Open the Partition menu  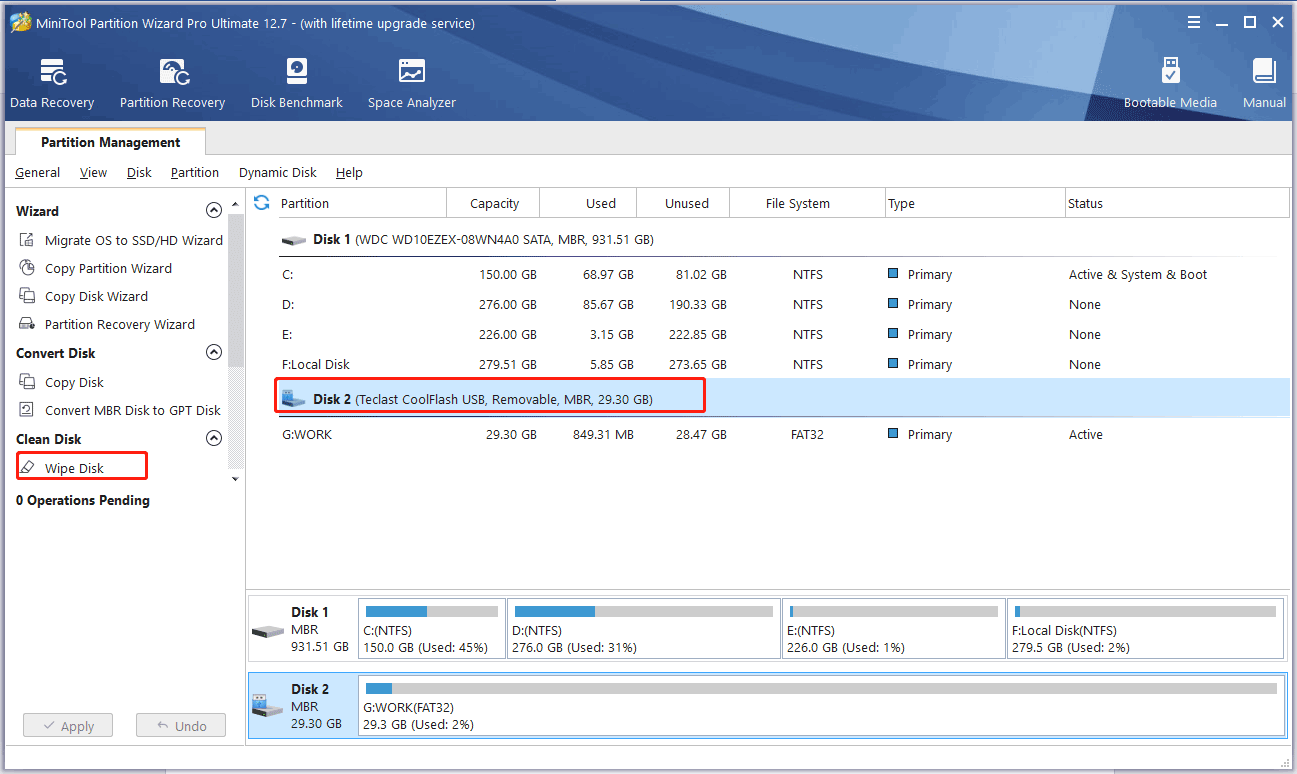[195, 173]
